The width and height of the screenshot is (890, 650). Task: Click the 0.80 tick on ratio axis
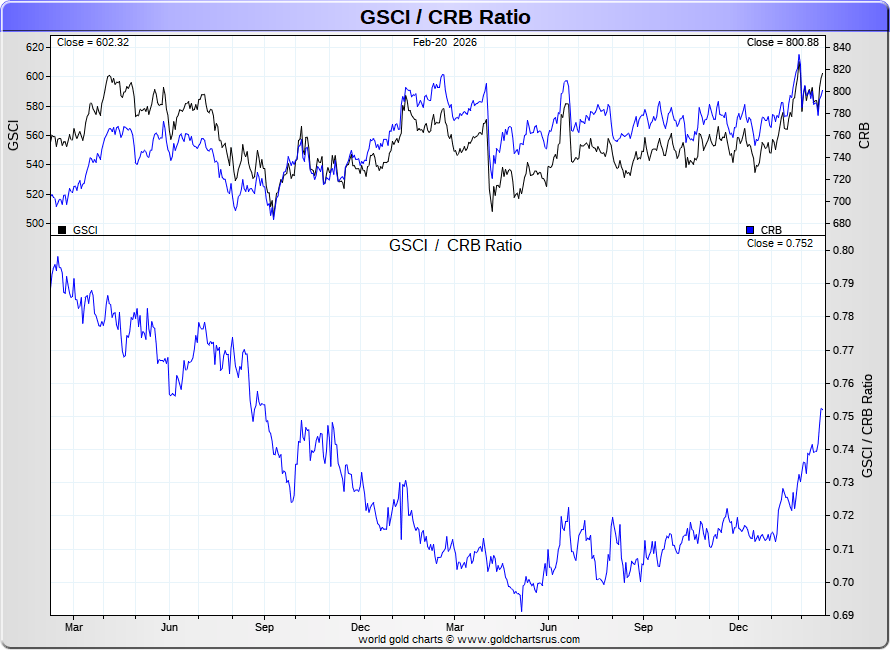843,250
